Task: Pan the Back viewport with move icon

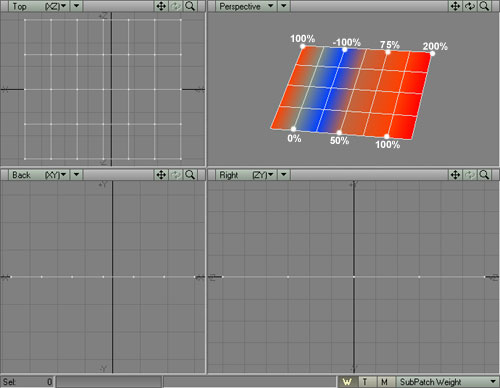Action: pos(161,175)
